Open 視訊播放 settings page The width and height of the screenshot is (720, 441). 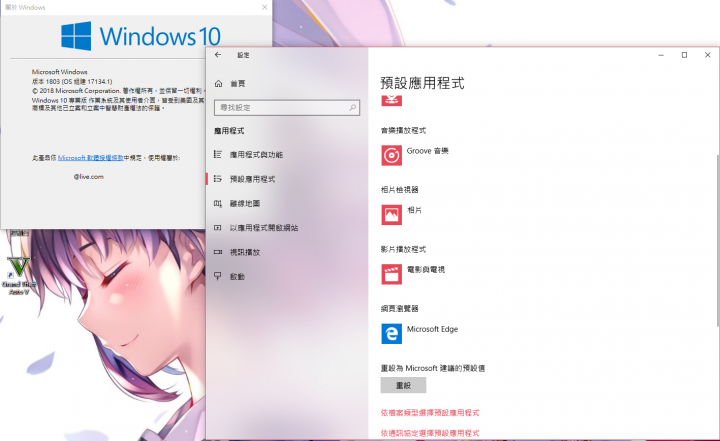(245, 252)
